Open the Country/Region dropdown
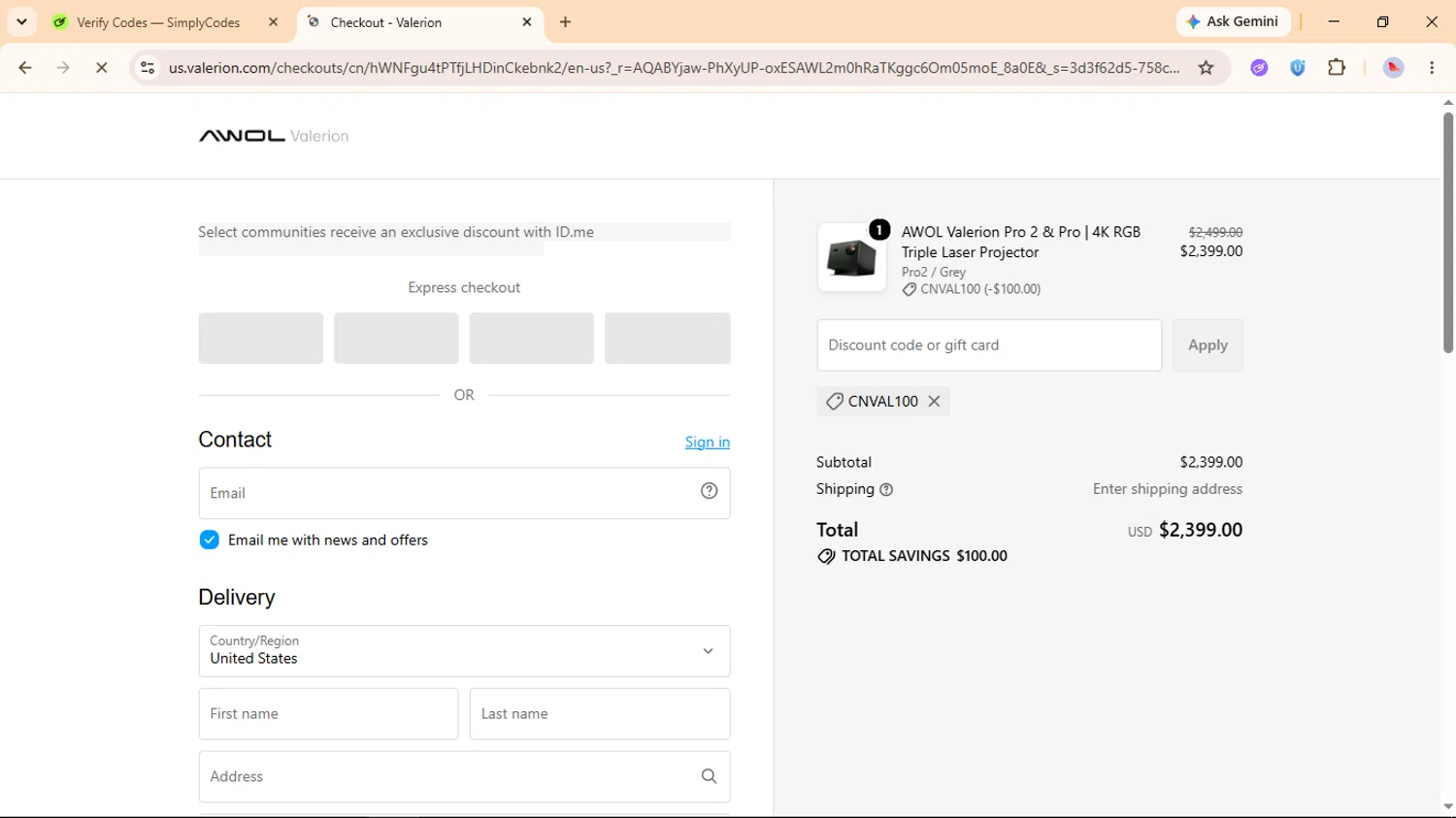The height and width of the screenshot is (818, 1456). click(x=464, y=651)
